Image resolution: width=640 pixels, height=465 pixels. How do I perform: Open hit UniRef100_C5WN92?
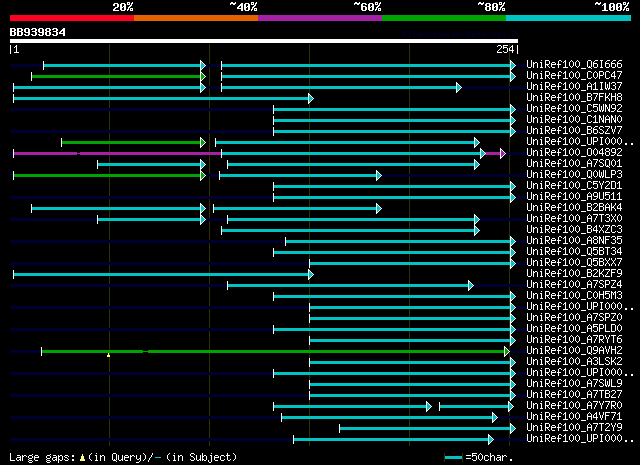click(574, 109)
